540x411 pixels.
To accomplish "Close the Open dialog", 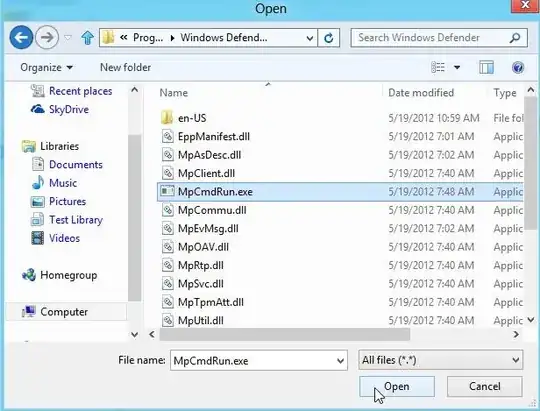I will [x=525, y=5].
